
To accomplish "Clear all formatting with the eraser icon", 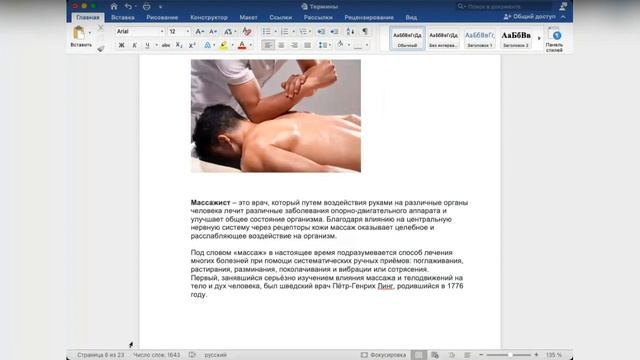I will pyautogui.click(x=247, y=31).
